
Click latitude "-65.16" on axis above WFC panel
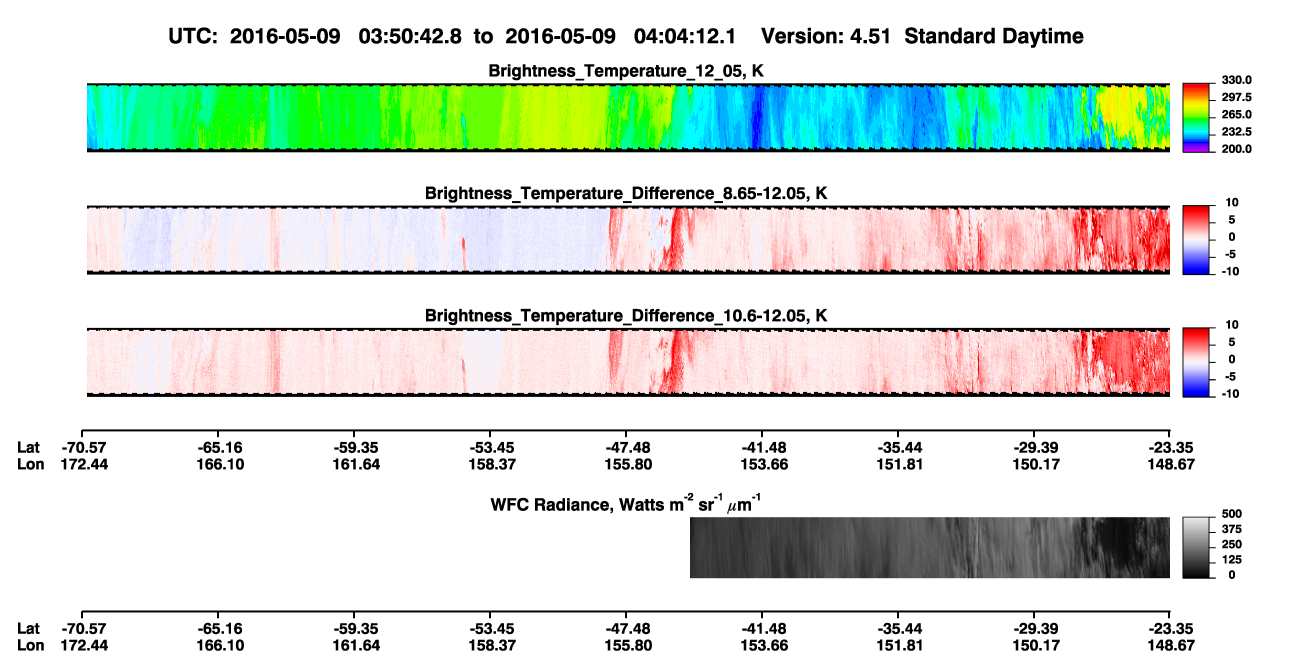click(218, 447)
